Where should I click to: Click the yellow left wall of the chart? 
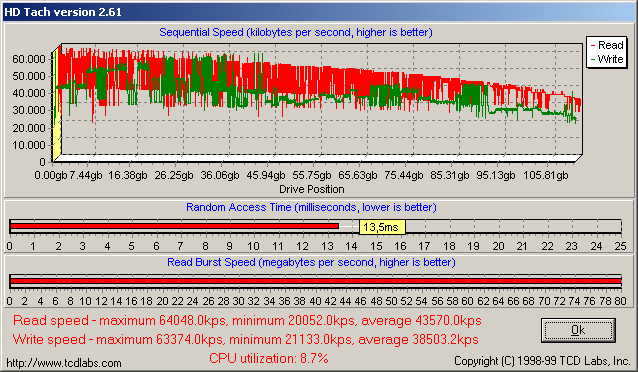click(x=57, y=104)
